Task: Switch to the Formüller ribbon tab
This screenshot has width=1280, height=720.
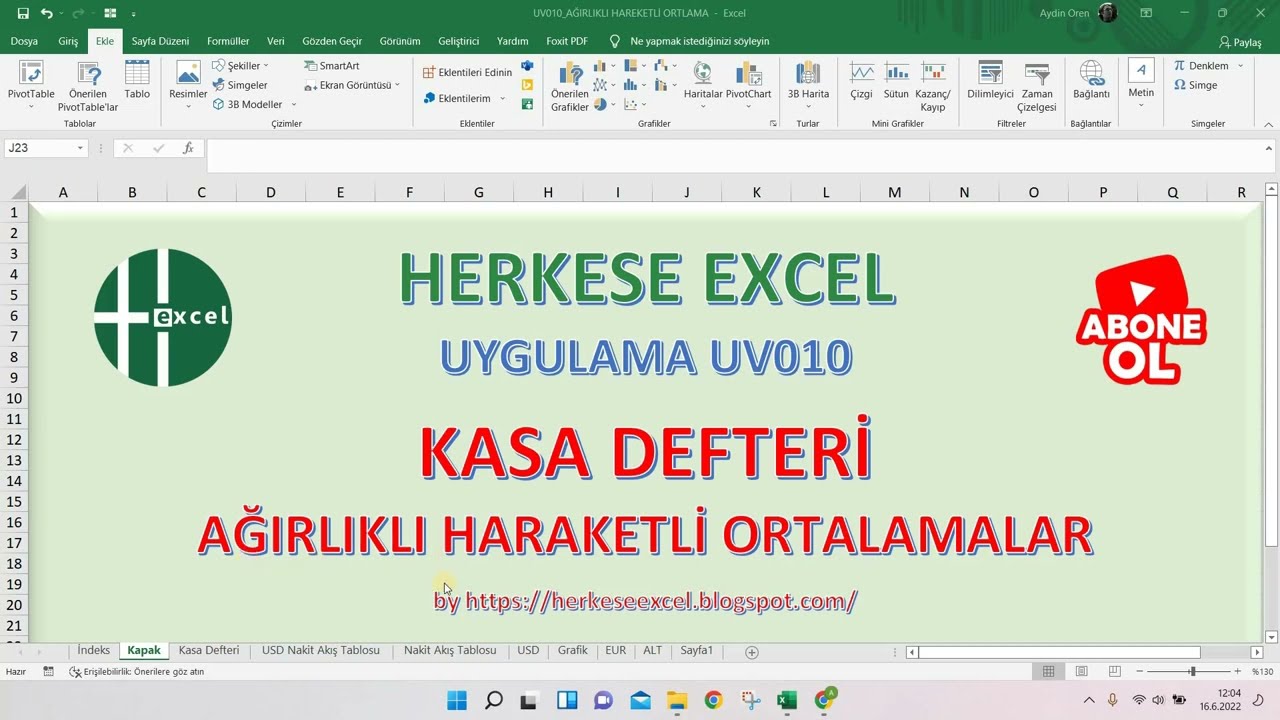Action: point(228,41)
